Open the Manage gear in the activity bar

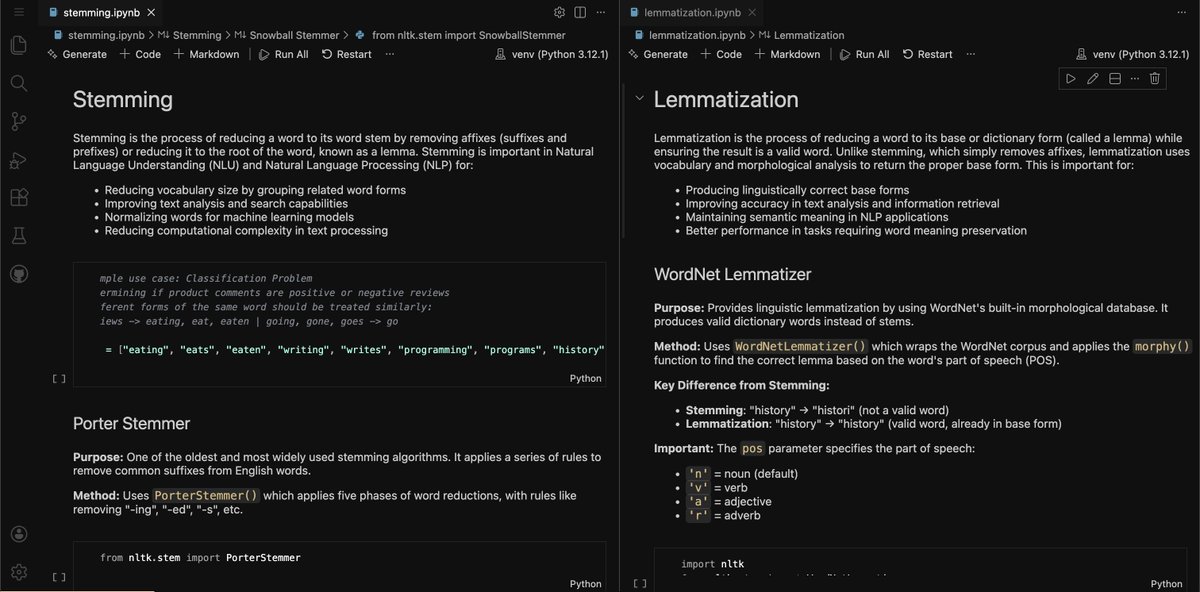tap(18, 572)
